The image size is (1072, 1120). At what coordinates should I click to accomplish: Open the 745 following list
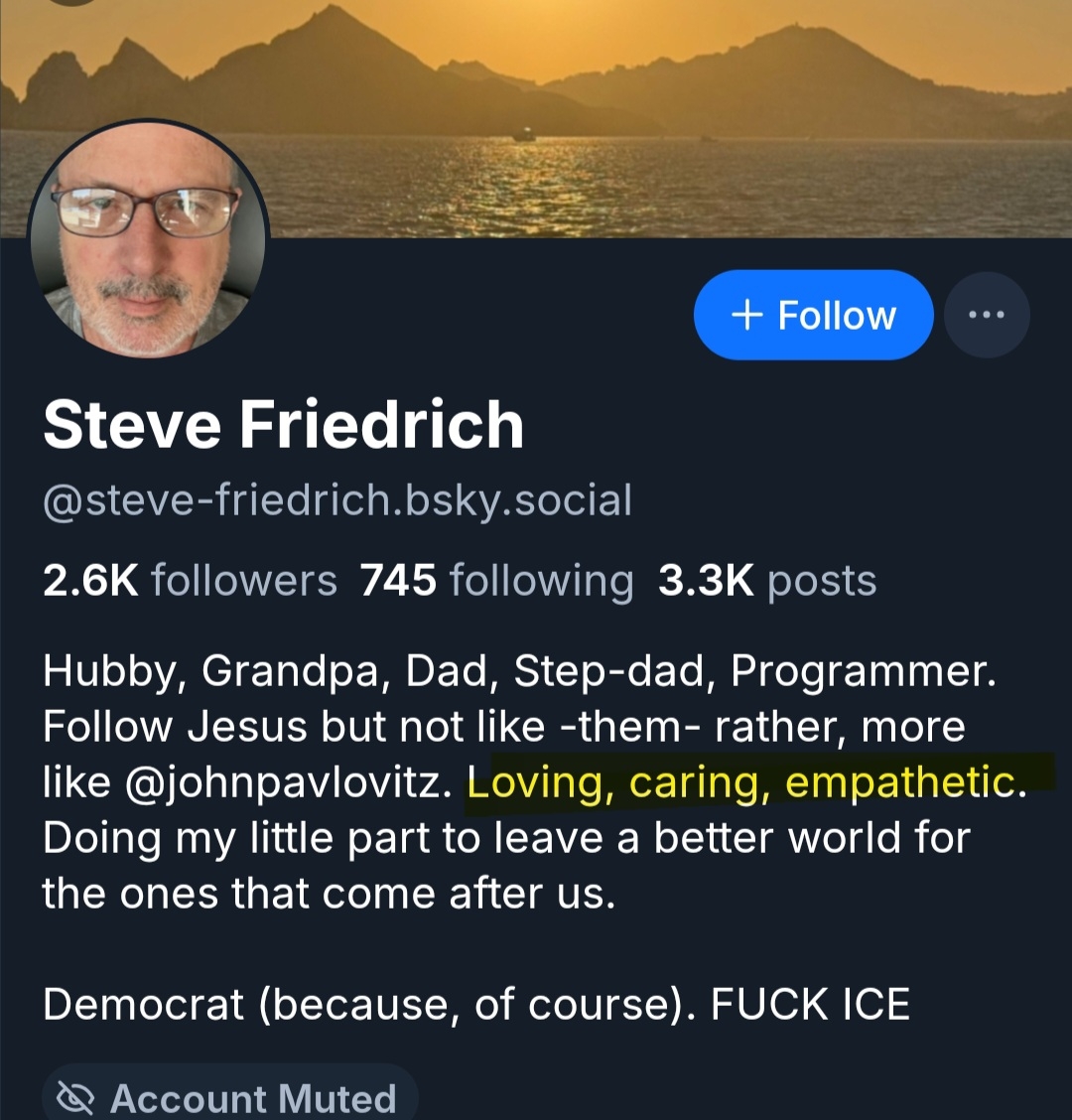497,581
